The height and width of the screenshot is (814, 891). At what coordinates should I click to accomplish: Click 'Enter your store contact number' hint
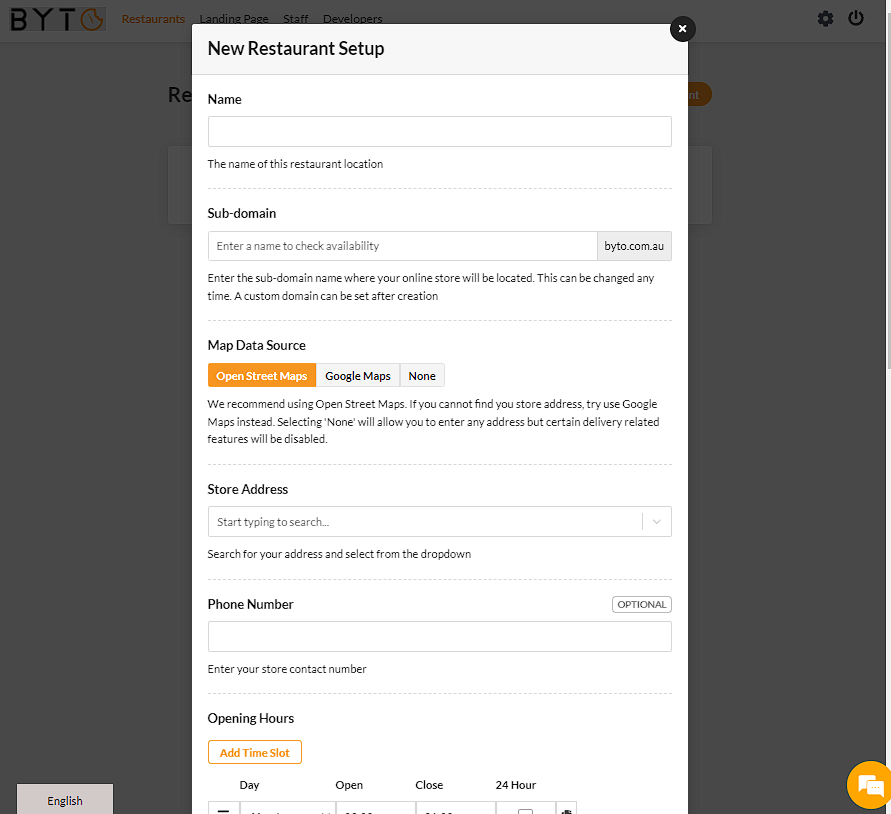[287, 669]
